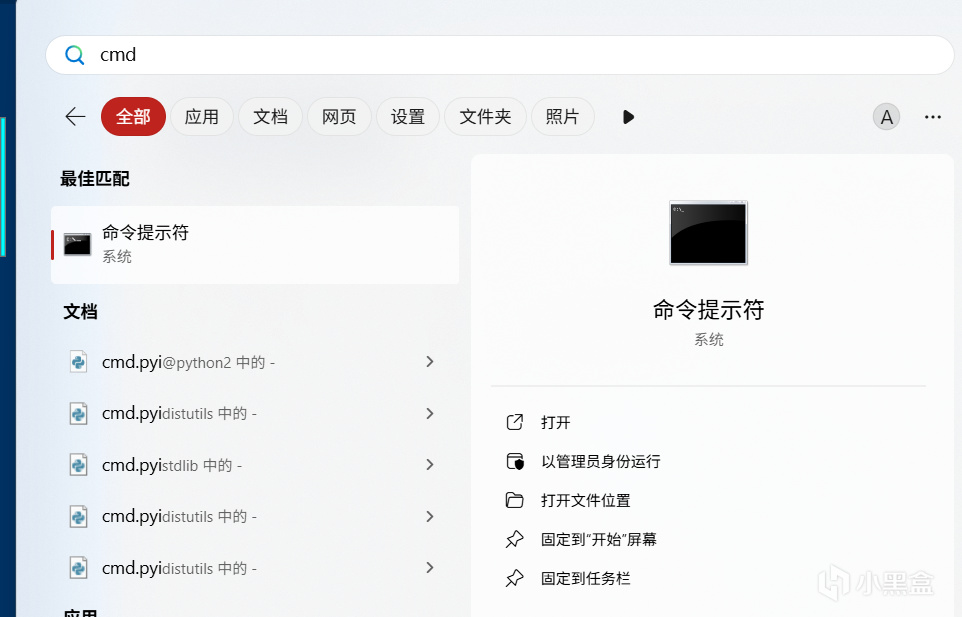Click Python file icon of stdlib result
Image resolution: width=962 pixels, height=617 pixels.
78,465
